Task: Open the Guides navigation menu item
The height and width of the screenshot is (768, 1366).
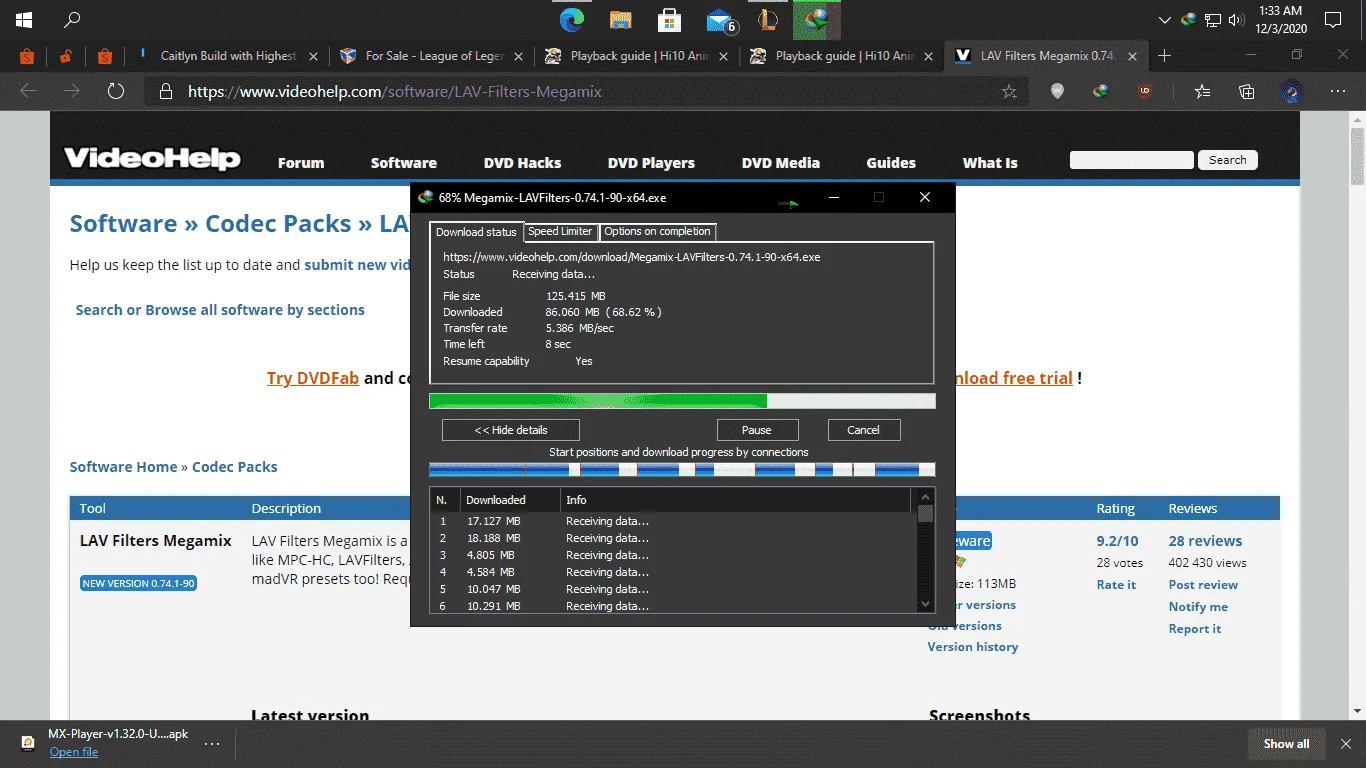Action: tap(891, 163)
